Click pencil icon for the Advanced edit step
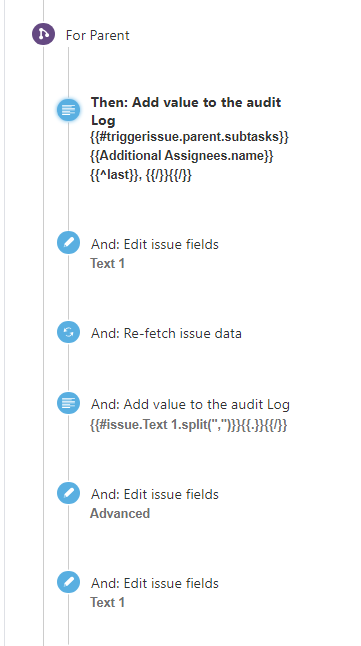 click(x=68, y=493)
